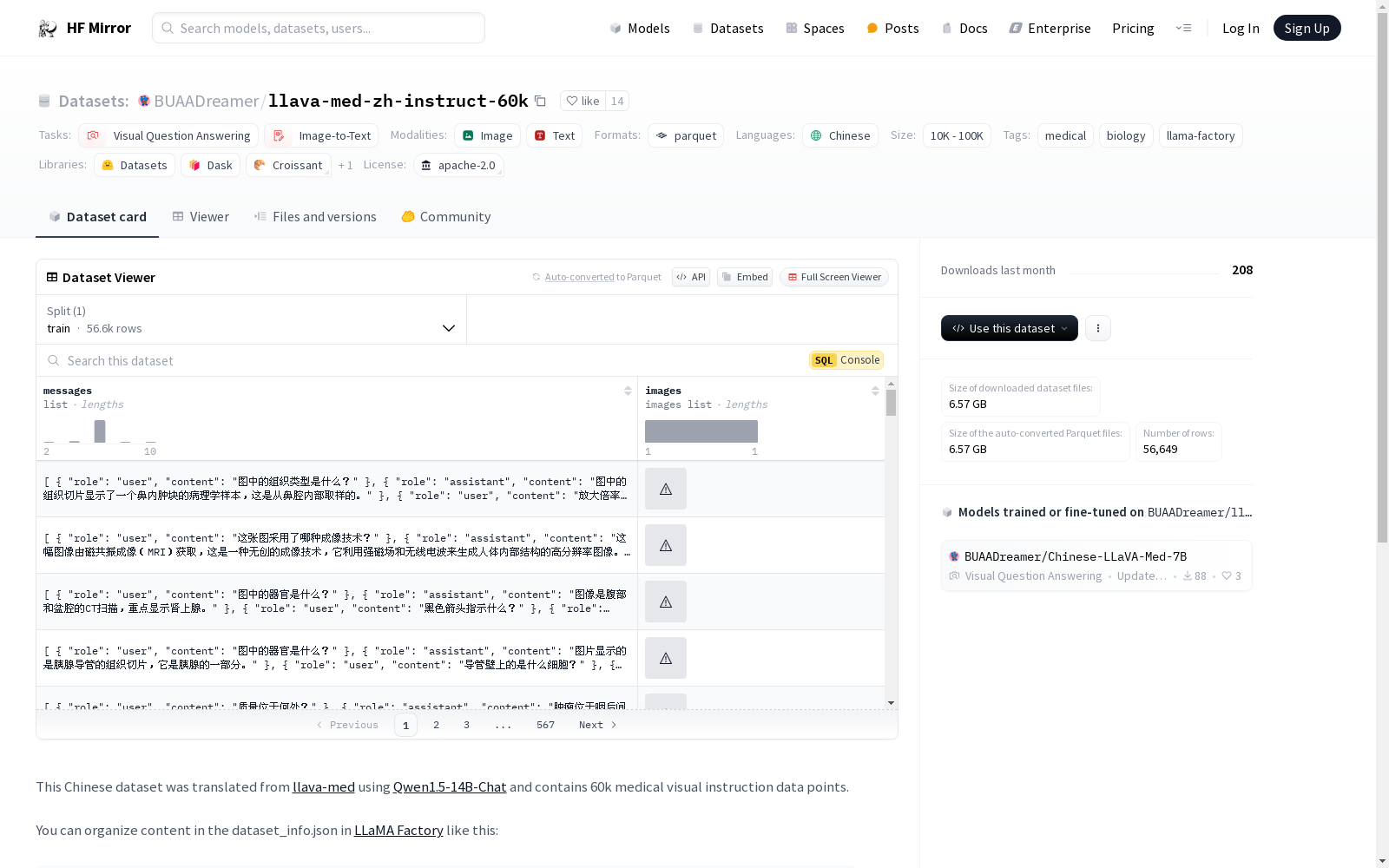Click the llama-factory tag
1389x868 pixels.
(1201, 135)
